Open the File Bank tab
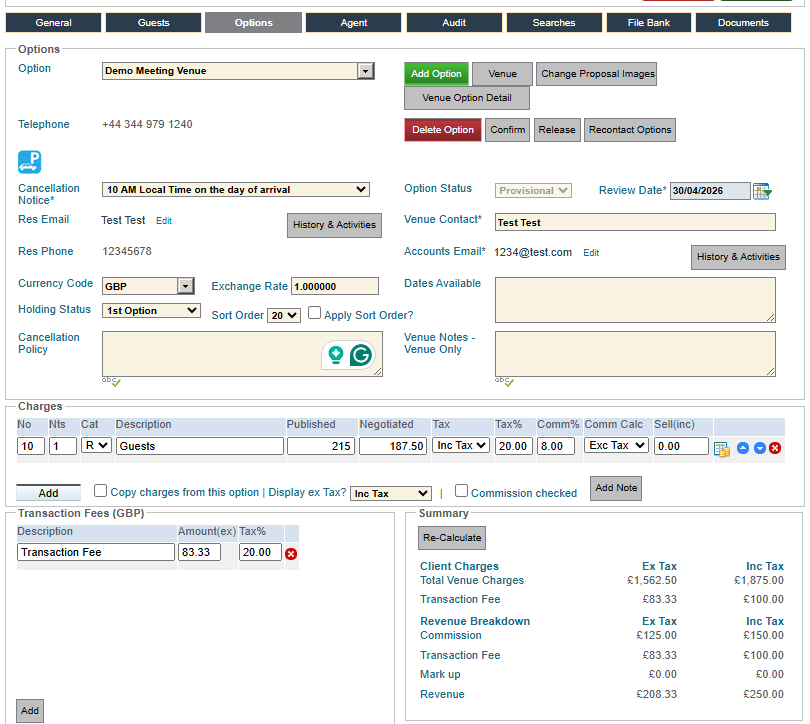Viewport: 810px width, 724px height. pos(648,23)
